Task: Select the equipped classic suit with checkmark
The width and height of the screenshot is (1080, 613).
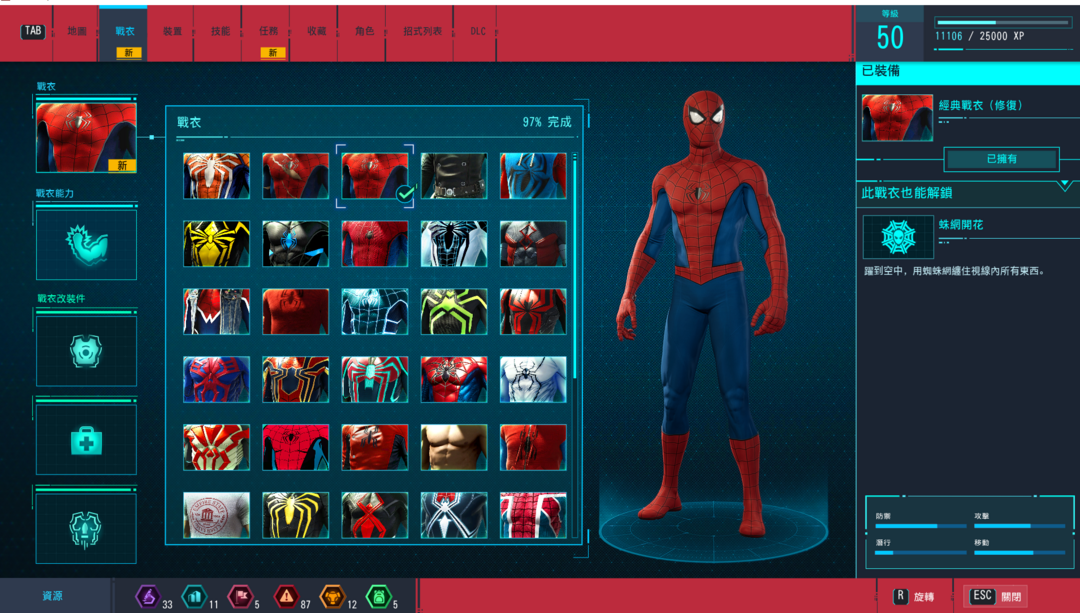Action: point(375,176)
